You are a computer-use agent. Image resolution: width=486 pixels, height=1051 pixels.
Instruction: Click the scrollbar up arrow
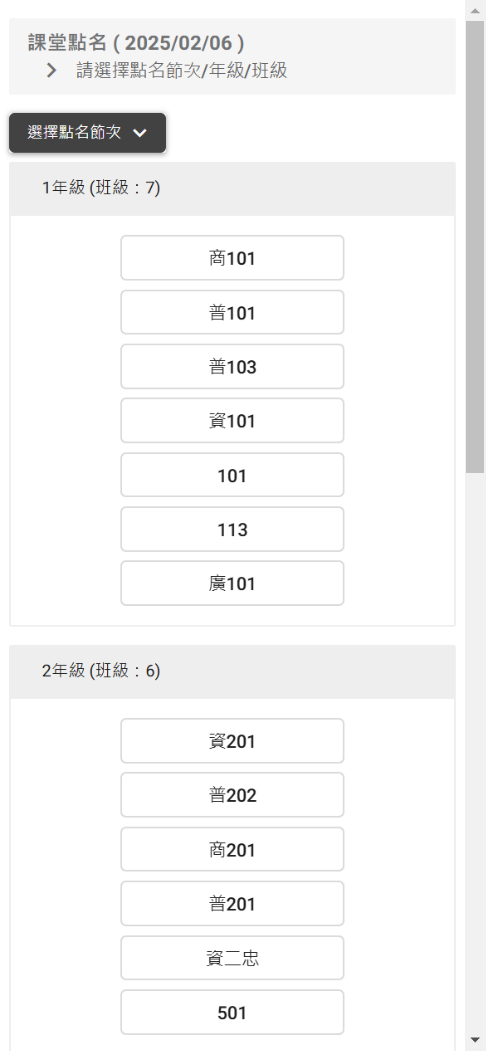pos(475,9)
